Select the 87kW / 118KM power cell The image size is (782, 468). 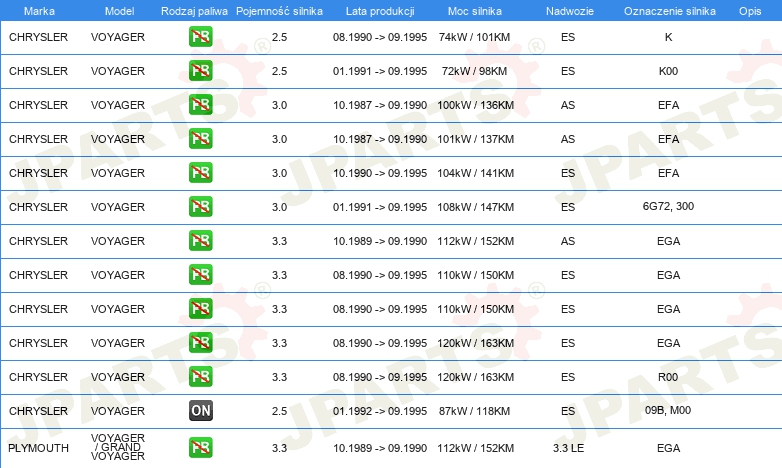point(474,411)
